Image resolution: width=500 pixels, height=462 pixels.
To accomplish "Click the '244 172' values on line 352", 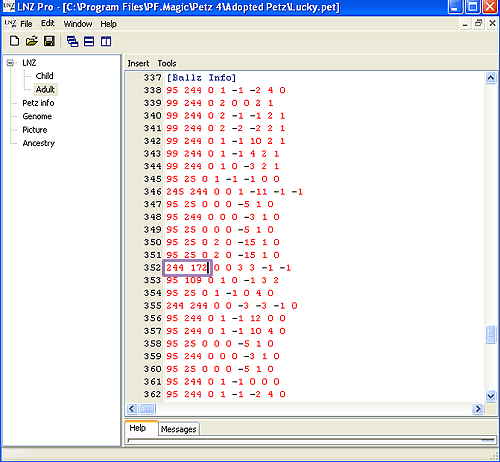I will (x=187, y=268).
